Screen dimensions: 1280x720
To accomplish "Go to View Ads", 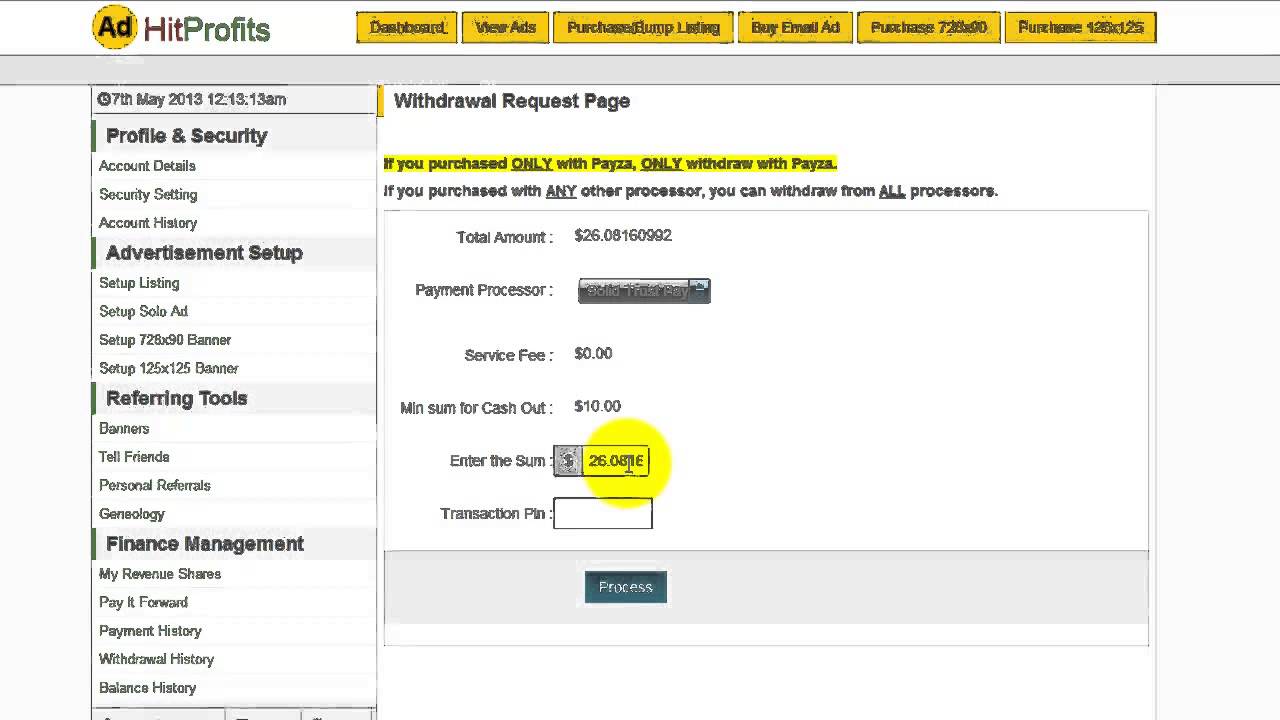I will point(505,28).
